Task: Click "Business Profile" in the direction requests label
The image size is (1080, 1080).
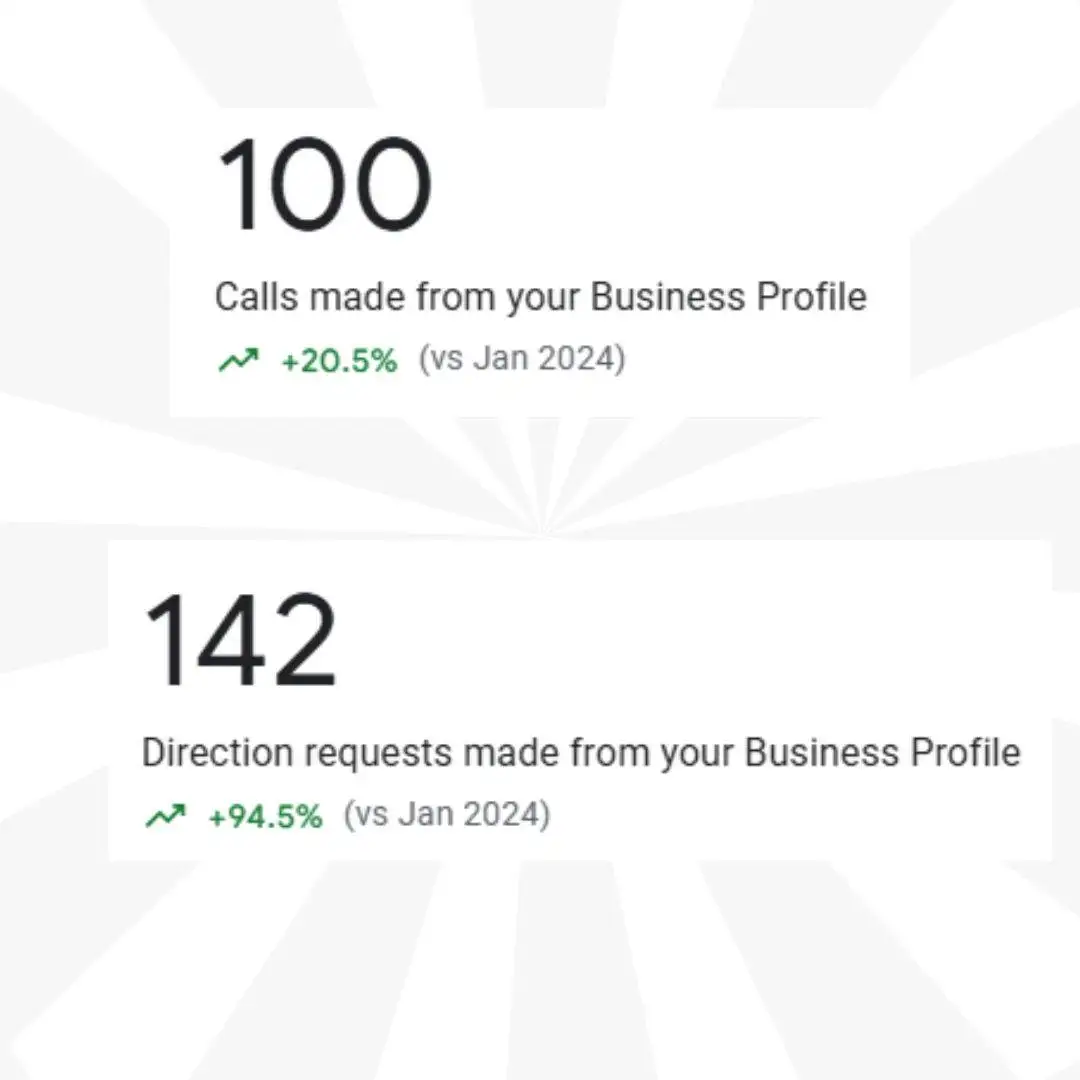Action: click(883, 753)
